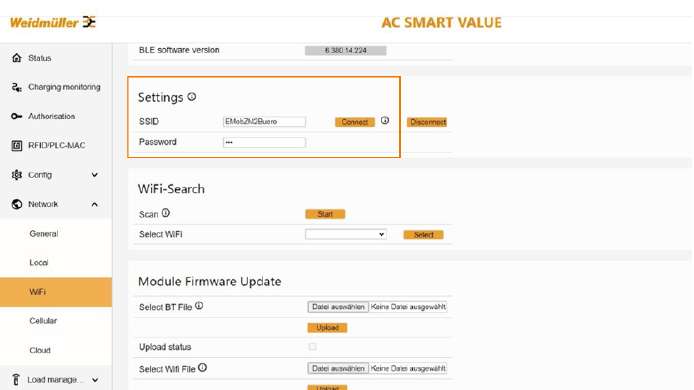
Task: Click 'Keine Datei ausgewählt' beside Wifi File
Action: [x=408, y=368]
